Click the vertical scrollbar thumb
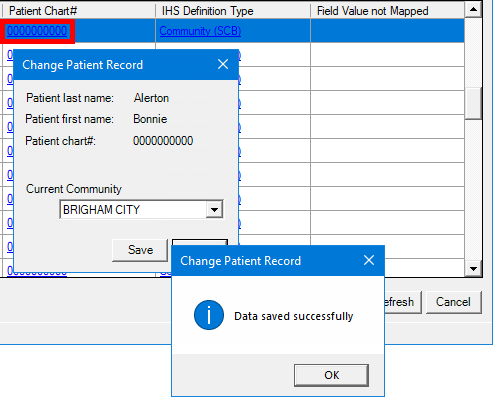The height and width of the screenshot is (397, 493). (473, 103)
